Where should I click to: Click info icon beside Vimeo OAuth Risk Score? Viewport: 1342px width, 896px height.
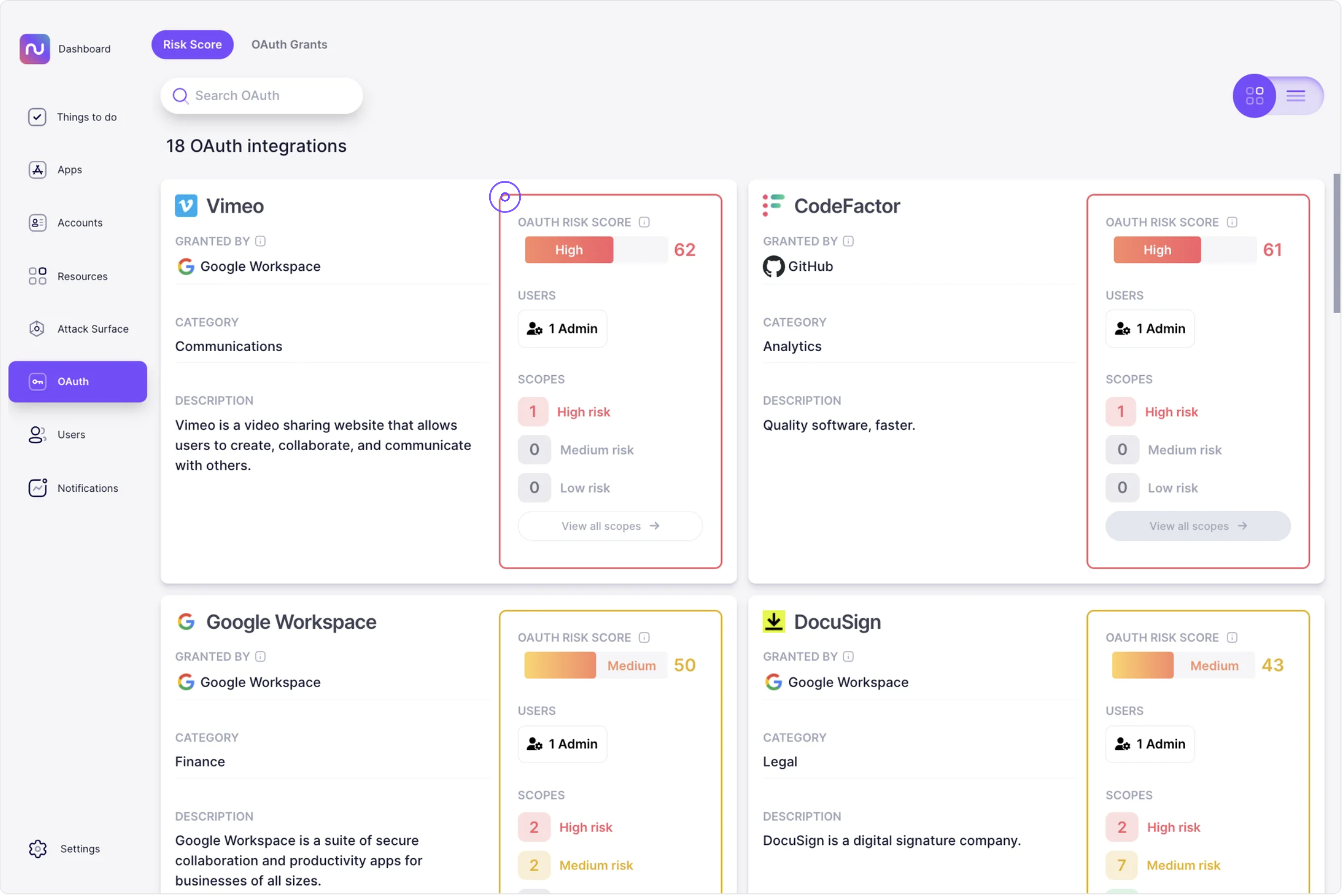point(645,222)
